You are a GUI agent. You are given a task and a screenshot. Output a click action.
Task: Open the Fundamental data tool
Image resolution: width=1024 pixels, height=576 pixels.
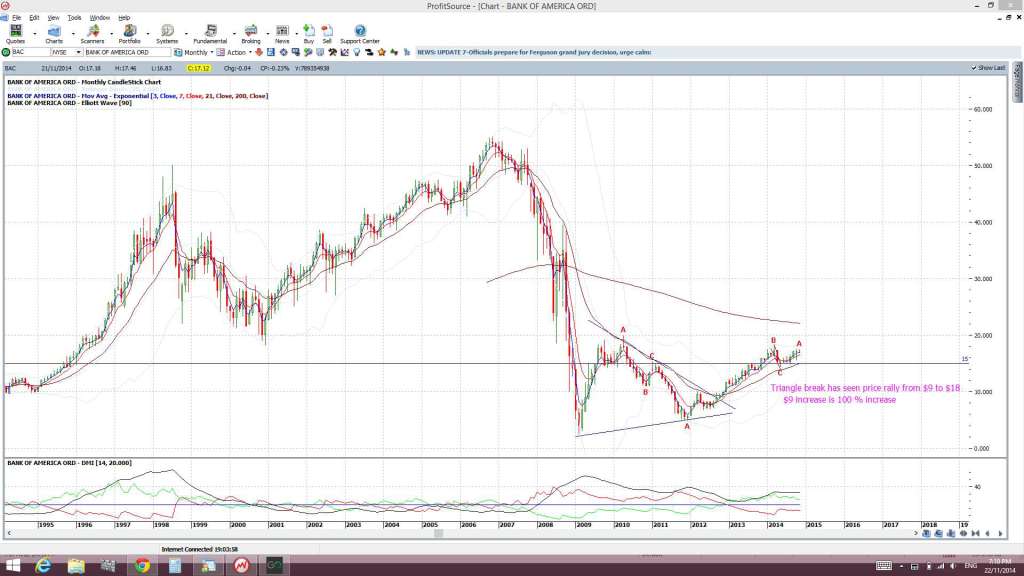tap(210, 34)
